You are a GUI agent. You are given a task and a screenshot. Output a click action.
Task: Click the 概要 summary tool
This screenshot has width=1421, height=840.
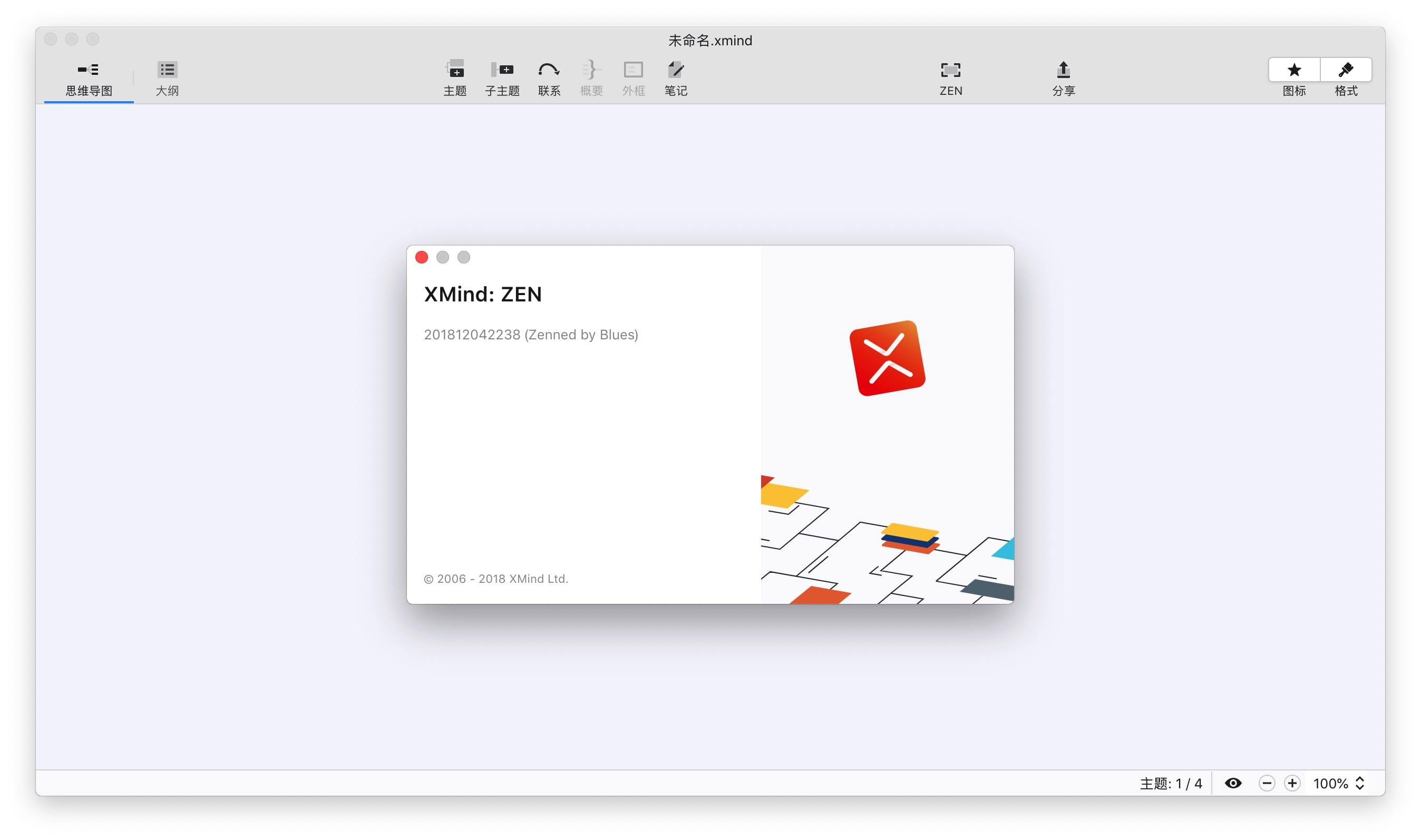[591, 79]
